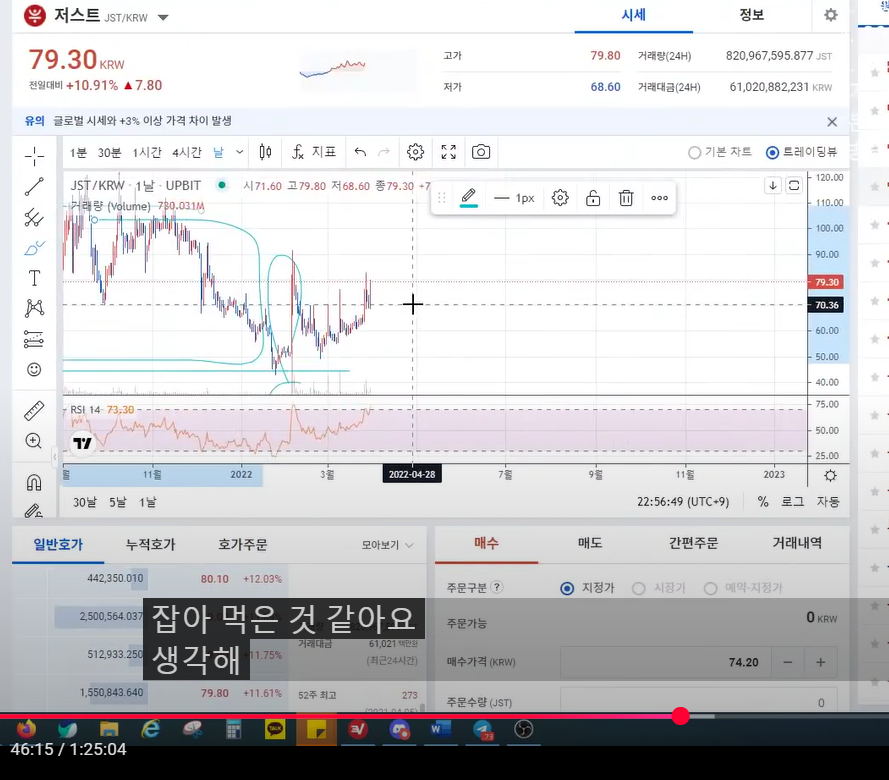Image resolution: width=889 pixels, height=780 pixels.
Task: Open candlestick chart type selector
Action: pyautogui.click(x=265, y=152)
